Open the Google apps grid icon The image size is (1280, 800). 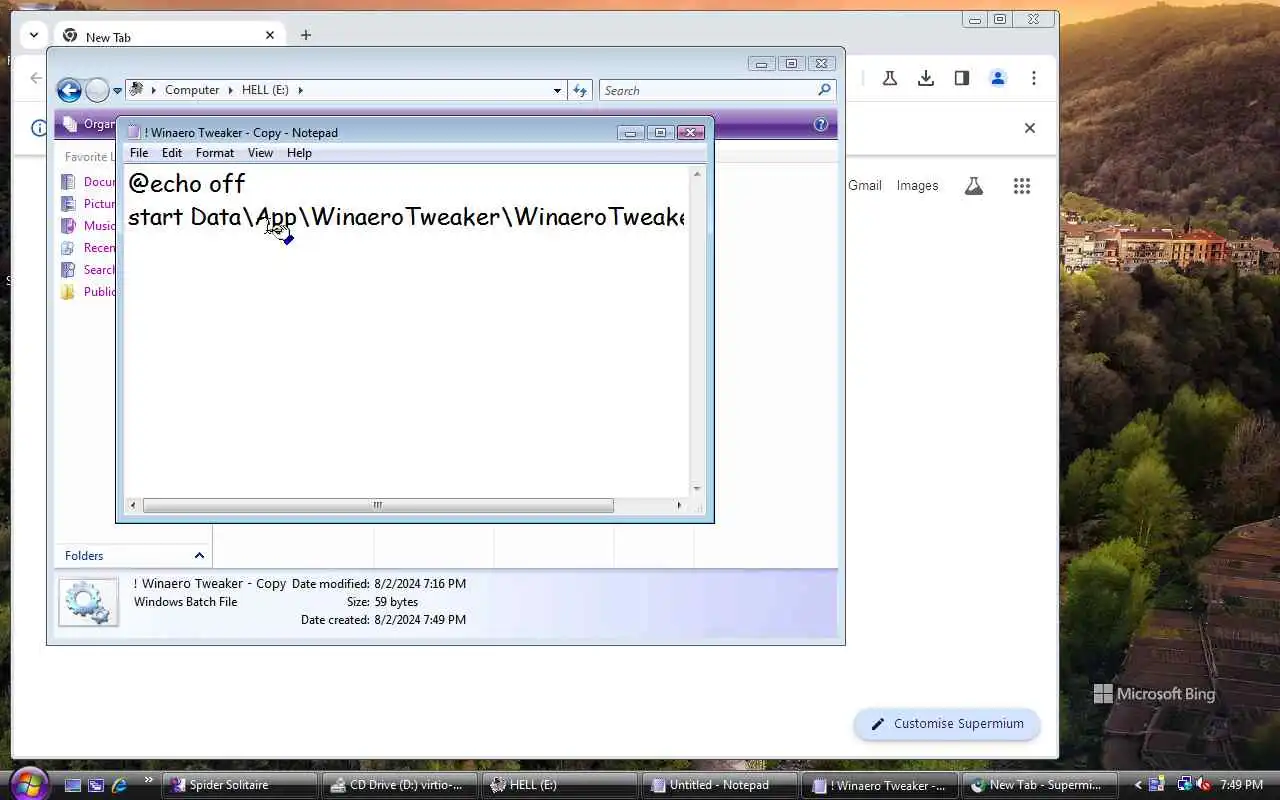pyautogui.click(x=1022, y=186)
